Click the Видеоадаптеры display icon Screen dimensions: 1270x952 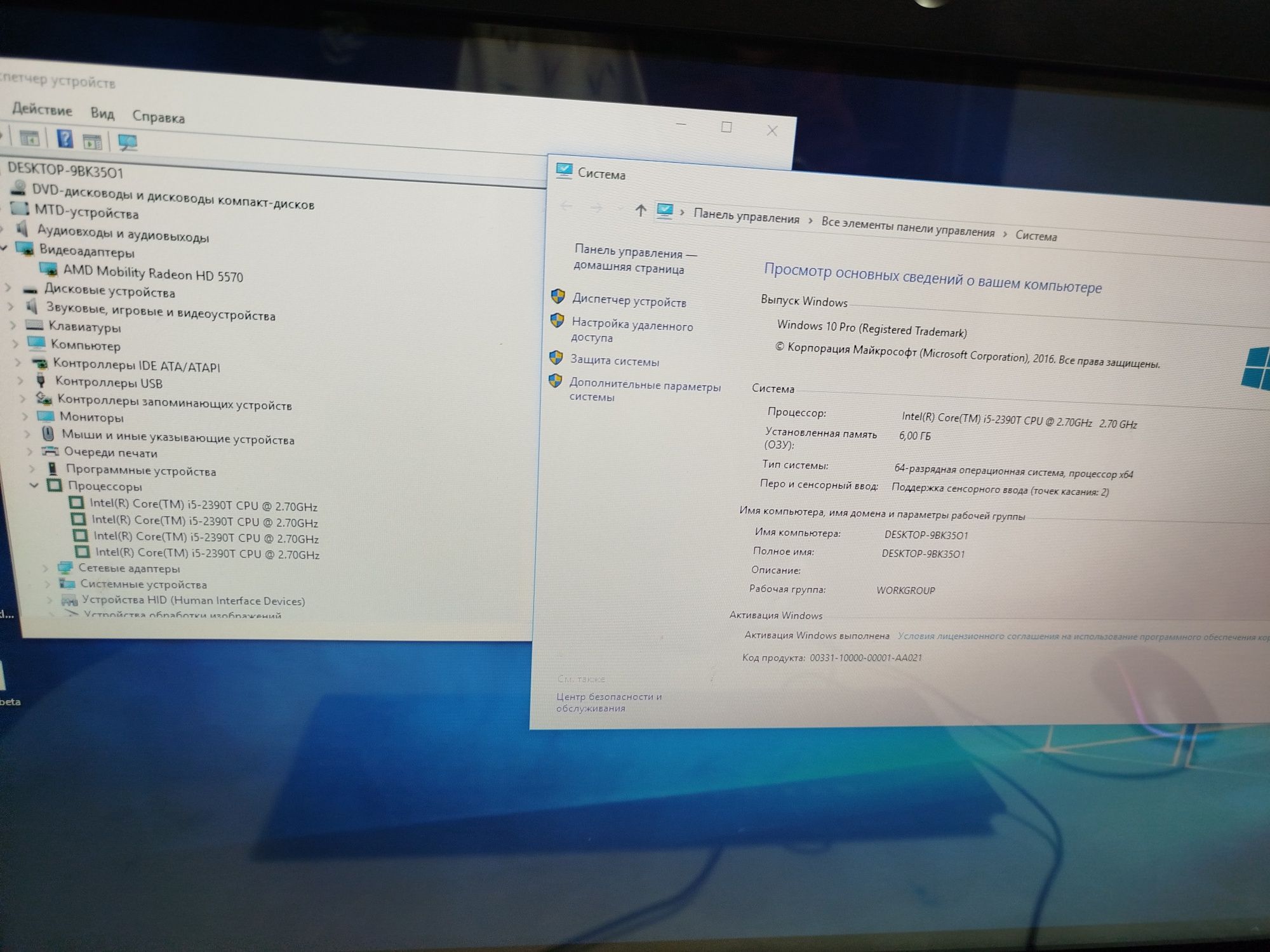(x=24, y=248)
